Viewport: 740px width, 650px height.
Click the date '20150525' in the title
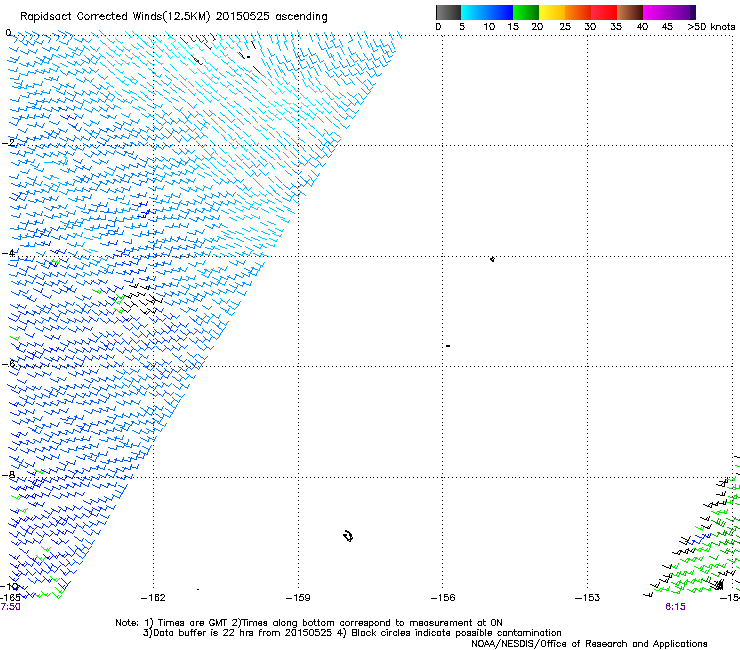point(243,17)
